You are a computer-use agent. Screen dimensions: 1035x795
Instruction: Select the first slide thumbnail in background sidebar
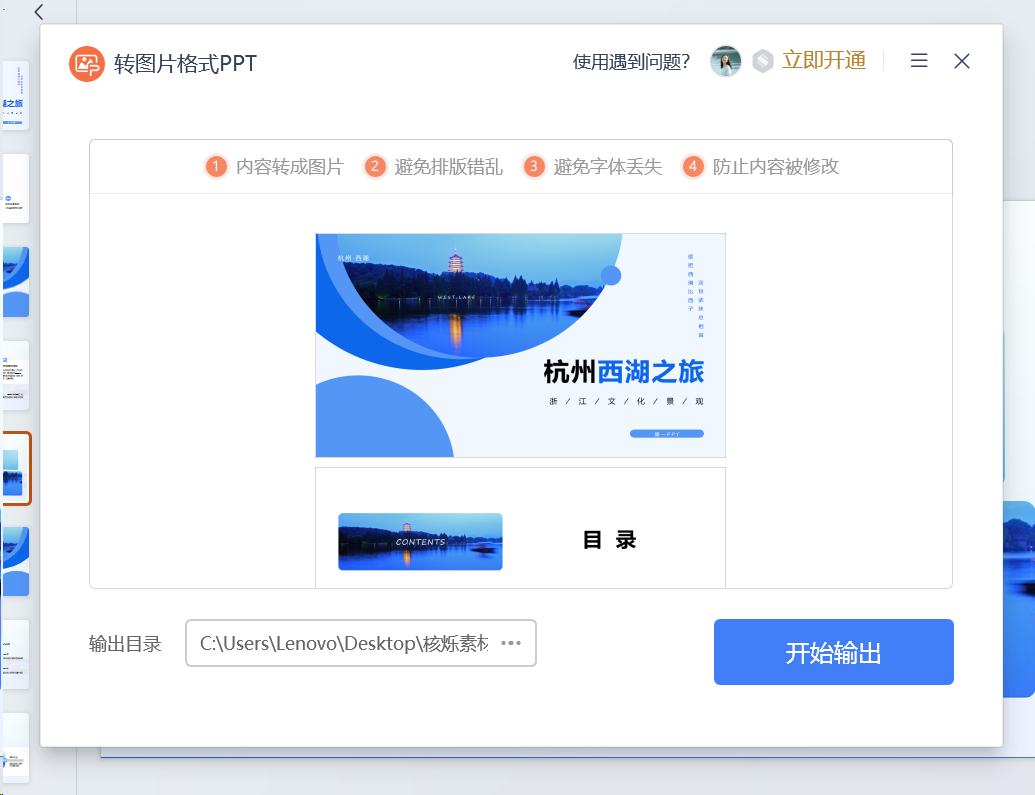coord(15,96)
